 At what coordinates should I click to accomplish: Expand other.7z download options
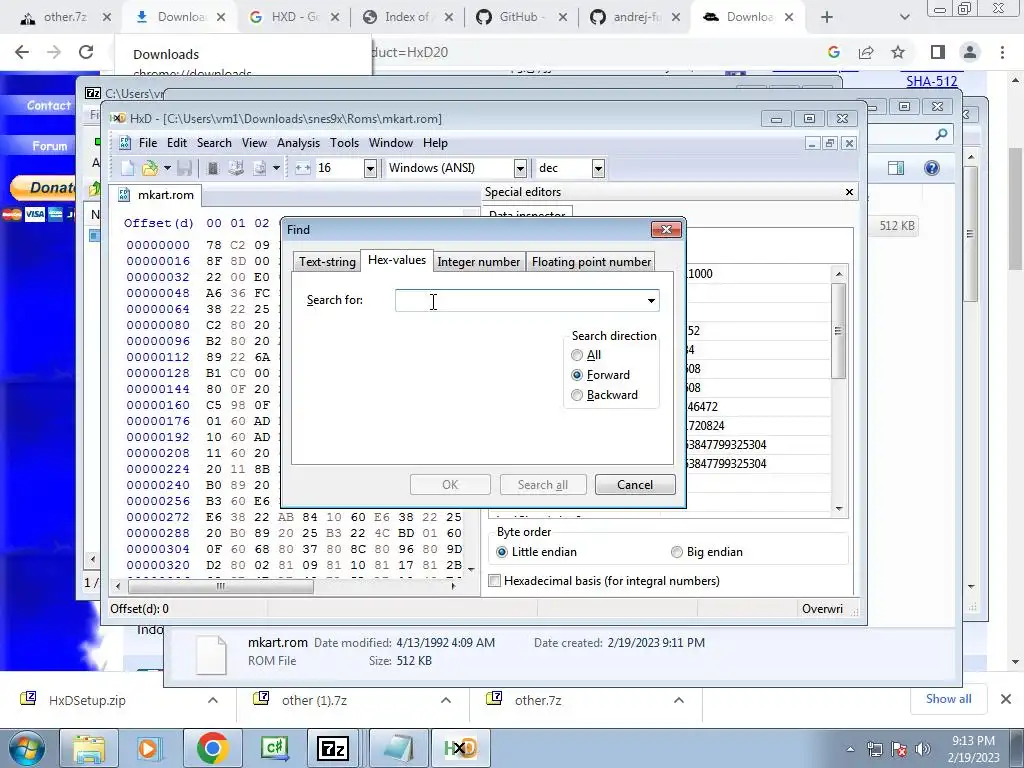coord(679,700)
